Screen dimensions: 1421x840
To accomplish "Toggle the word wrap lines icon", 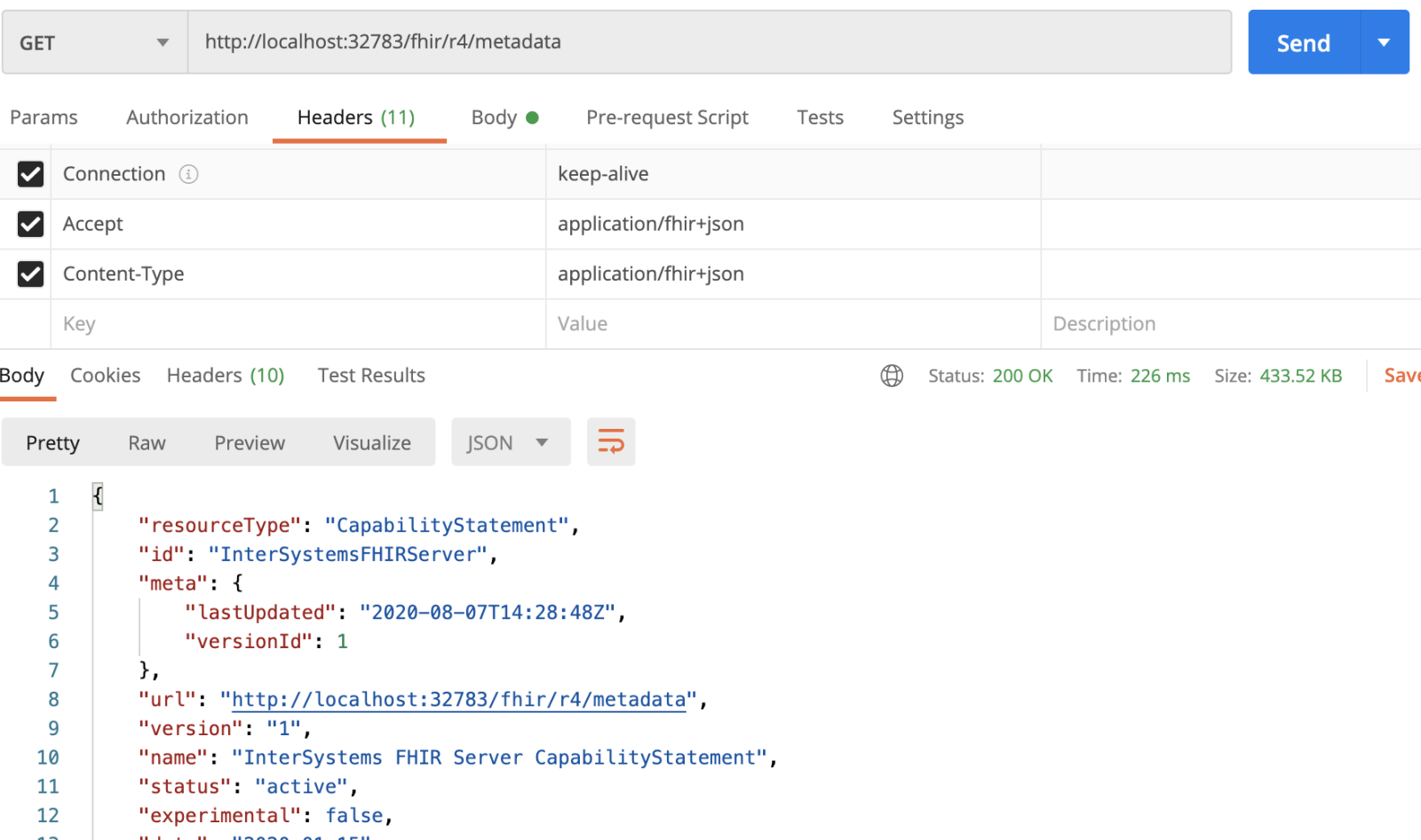I will [611, 442].
